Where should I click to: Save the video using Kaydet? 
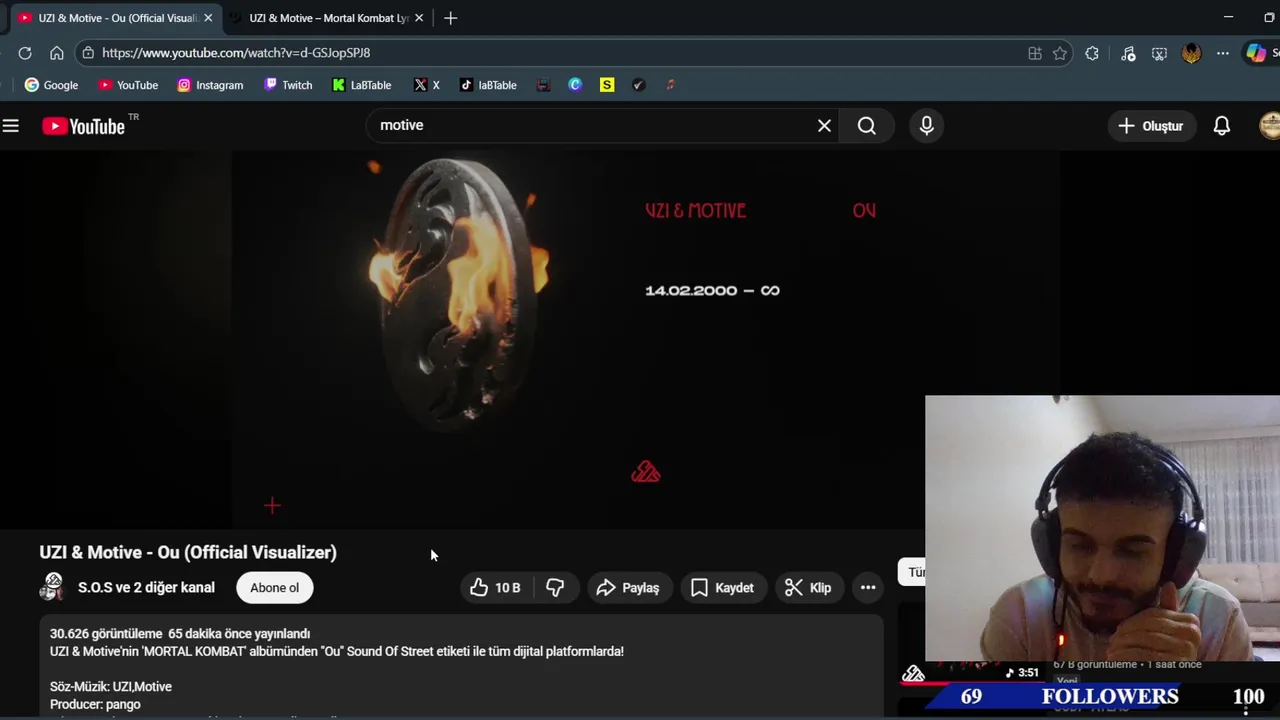point(722,587)
